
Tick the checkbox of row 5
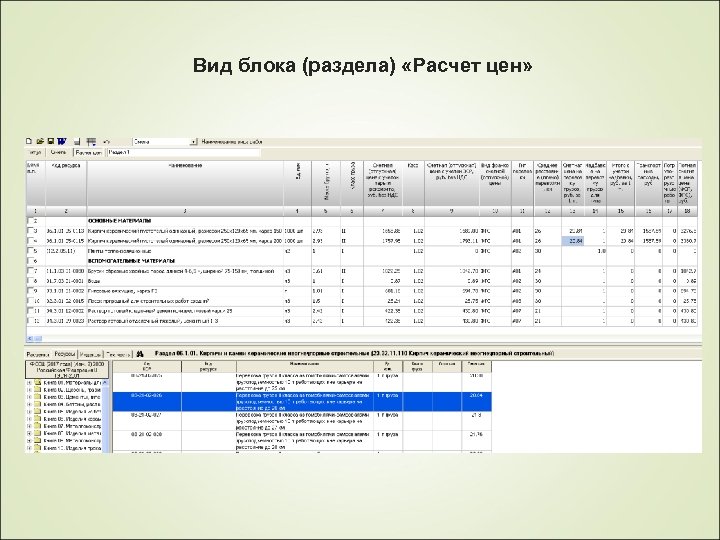point(31,251)
